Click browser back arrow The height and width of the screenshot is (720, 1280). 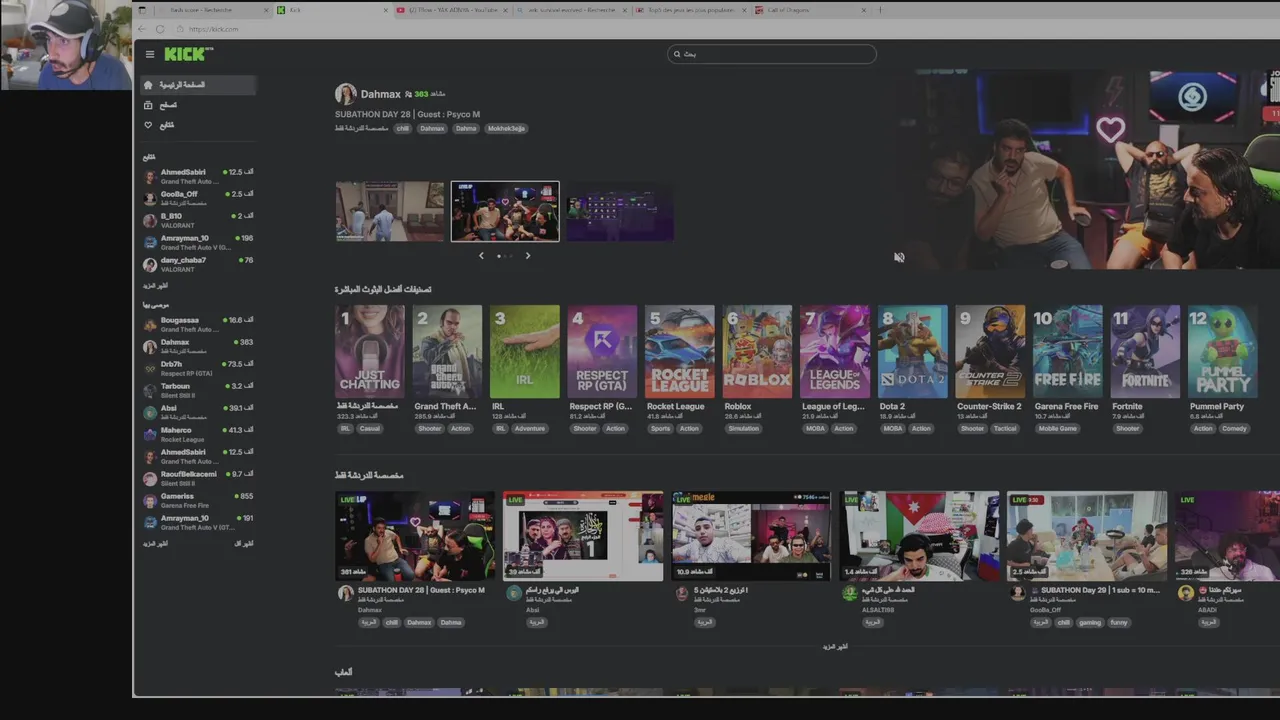click(x=142, y=29)
